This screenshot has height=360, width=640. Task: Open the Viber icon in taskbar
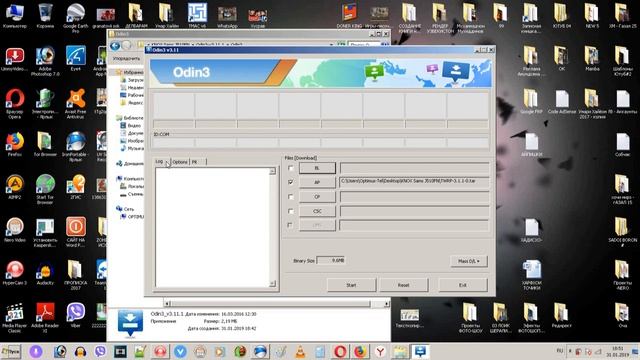click(100, 351)
